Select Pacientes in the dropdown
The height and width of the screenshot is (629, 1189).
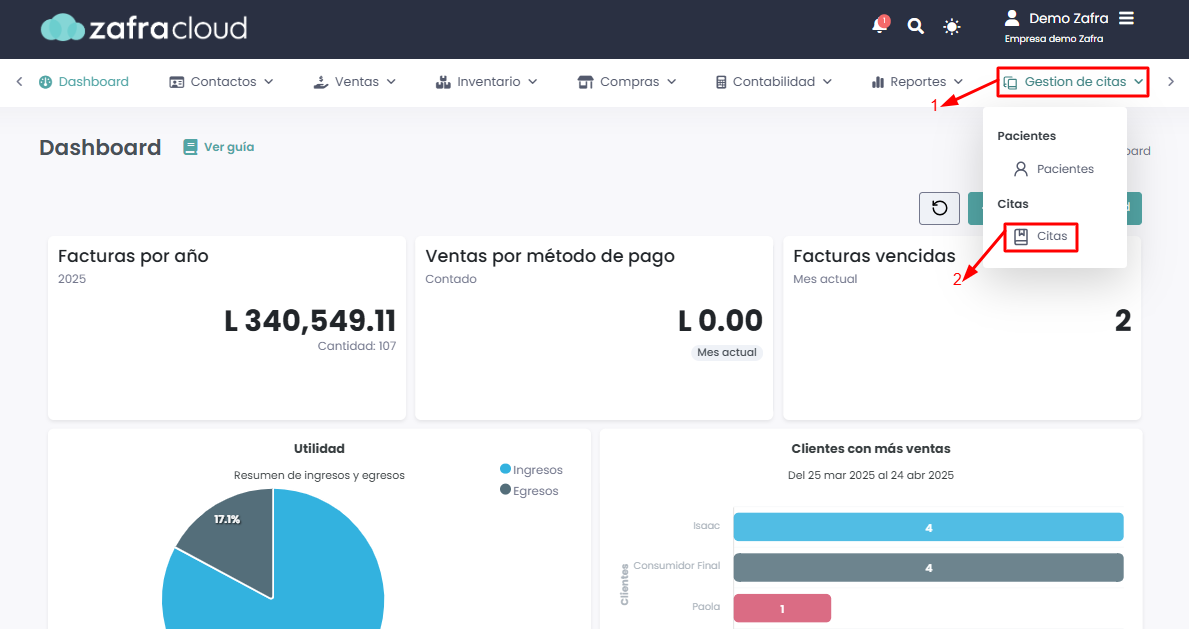point(1054,169)
